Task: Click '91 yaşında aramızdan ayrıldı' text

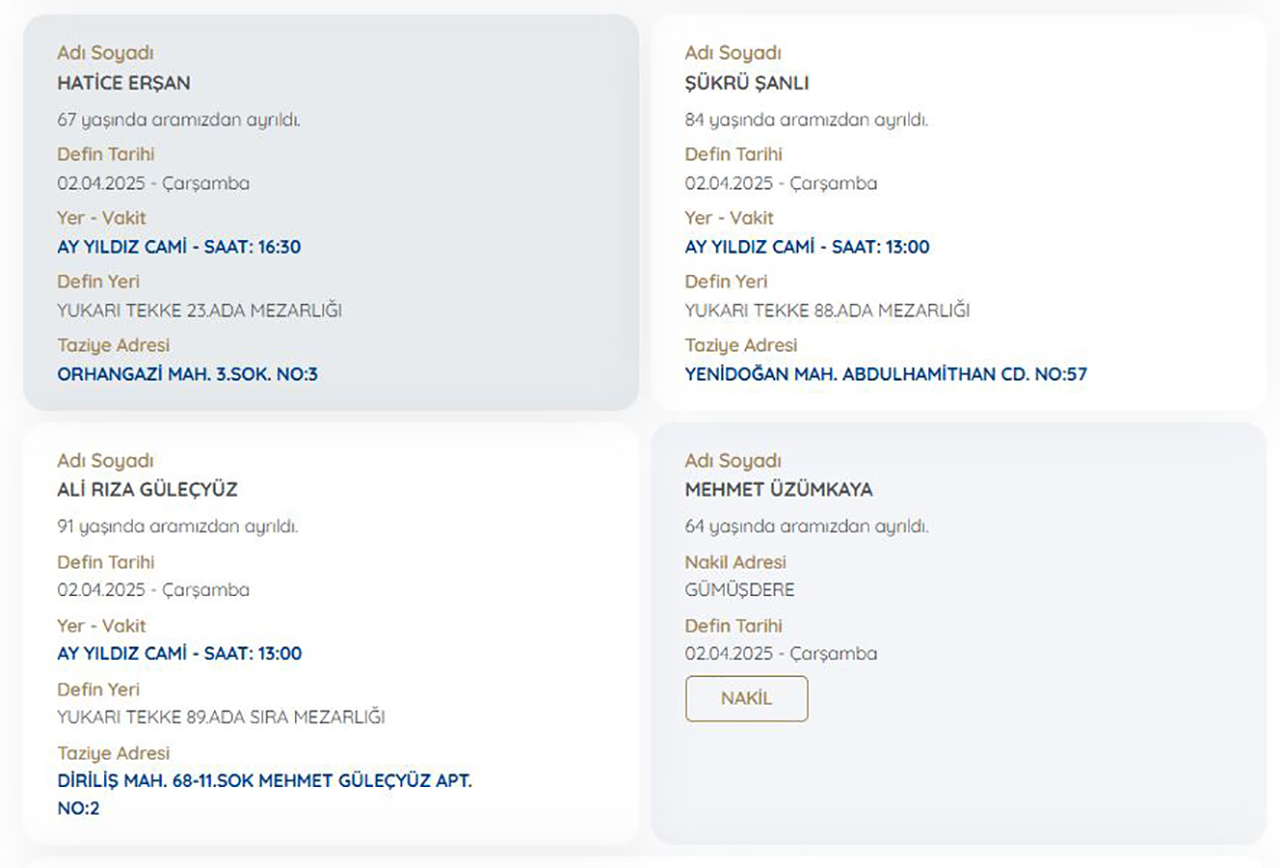Action: click(177, 527)
